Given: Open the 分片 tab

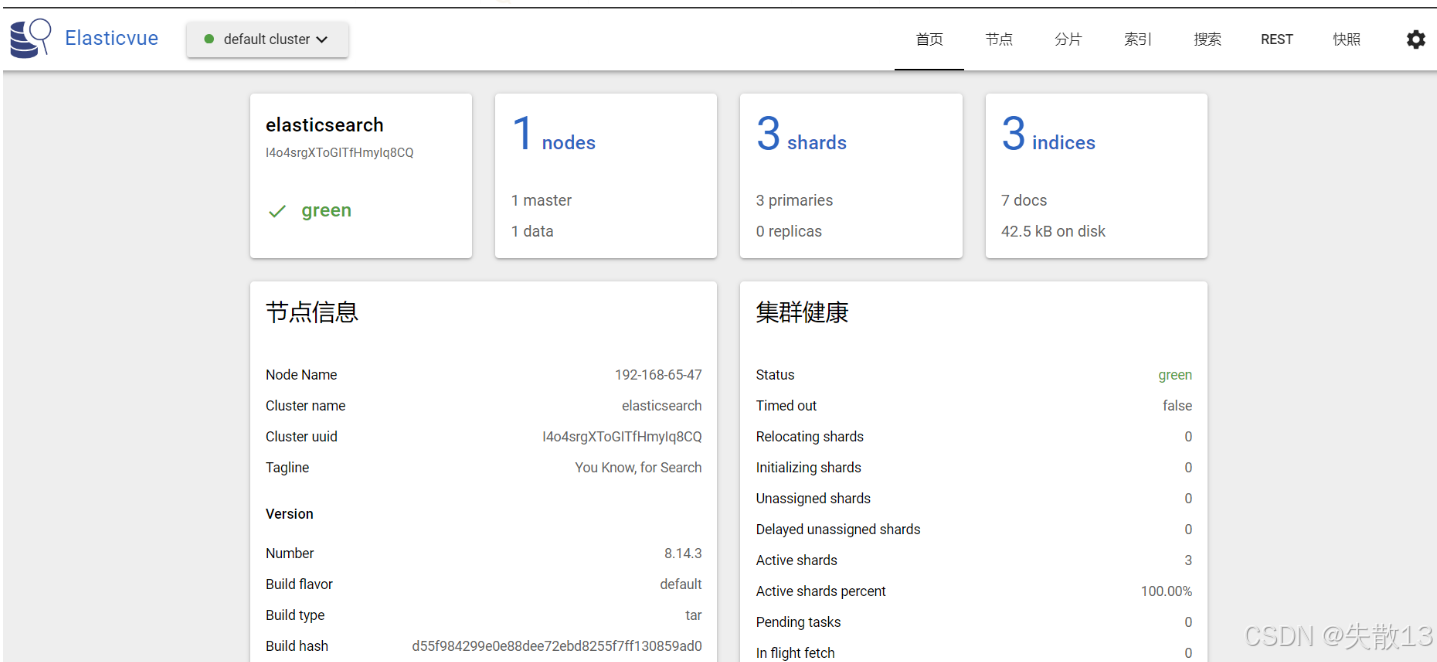Looking at the screenshot, I should pyautogui.click(x=1068, y=39).
